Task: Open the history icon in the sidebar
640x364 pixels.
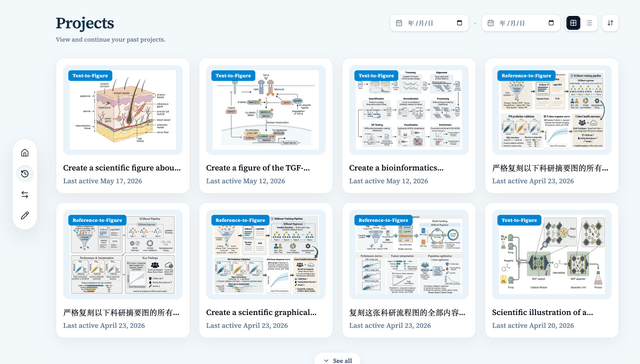Action: coord(25,173)
